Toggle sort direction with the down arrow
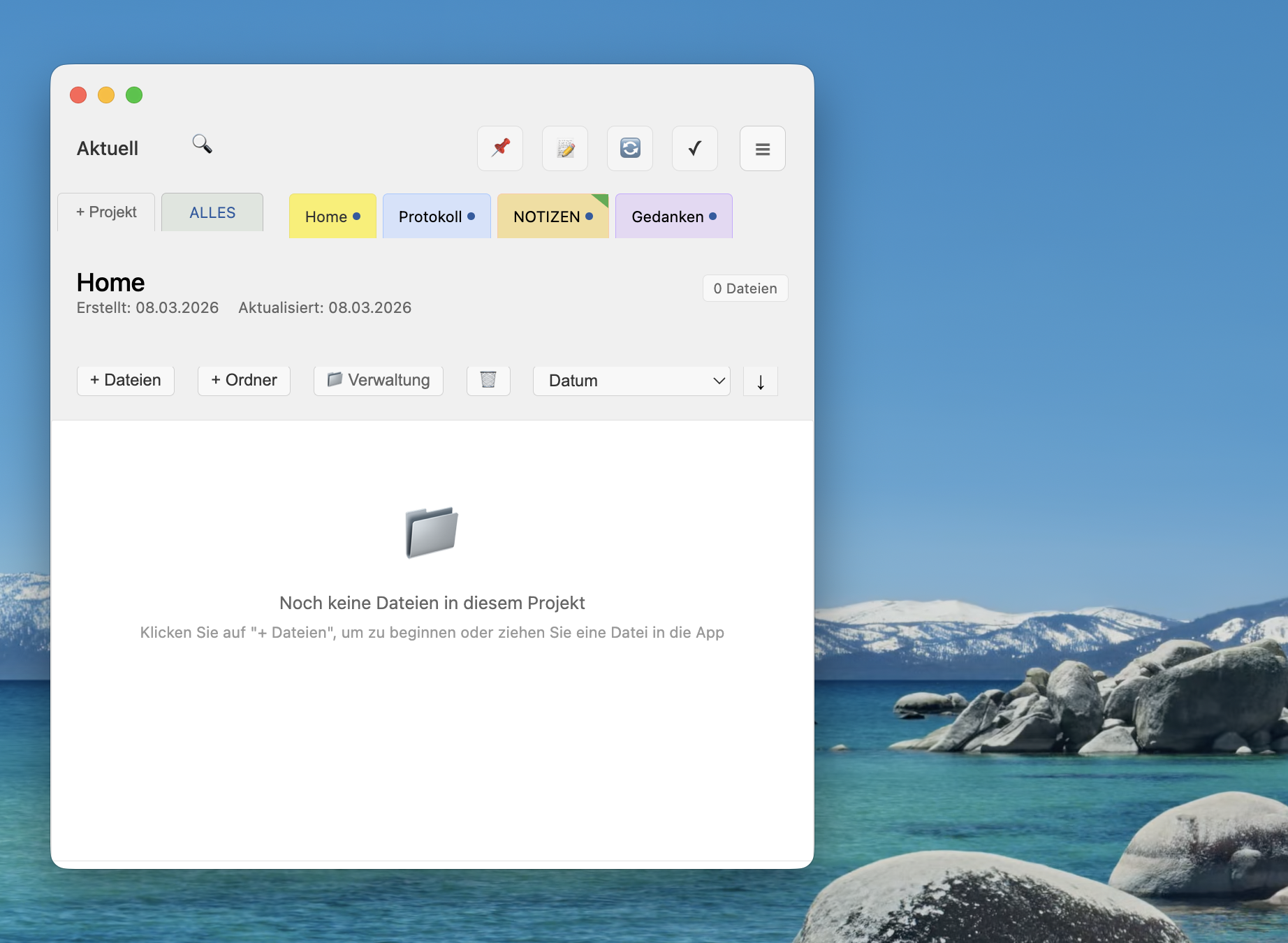The width and height of the screenshot is (1288, 943). (x=761, y=381)
